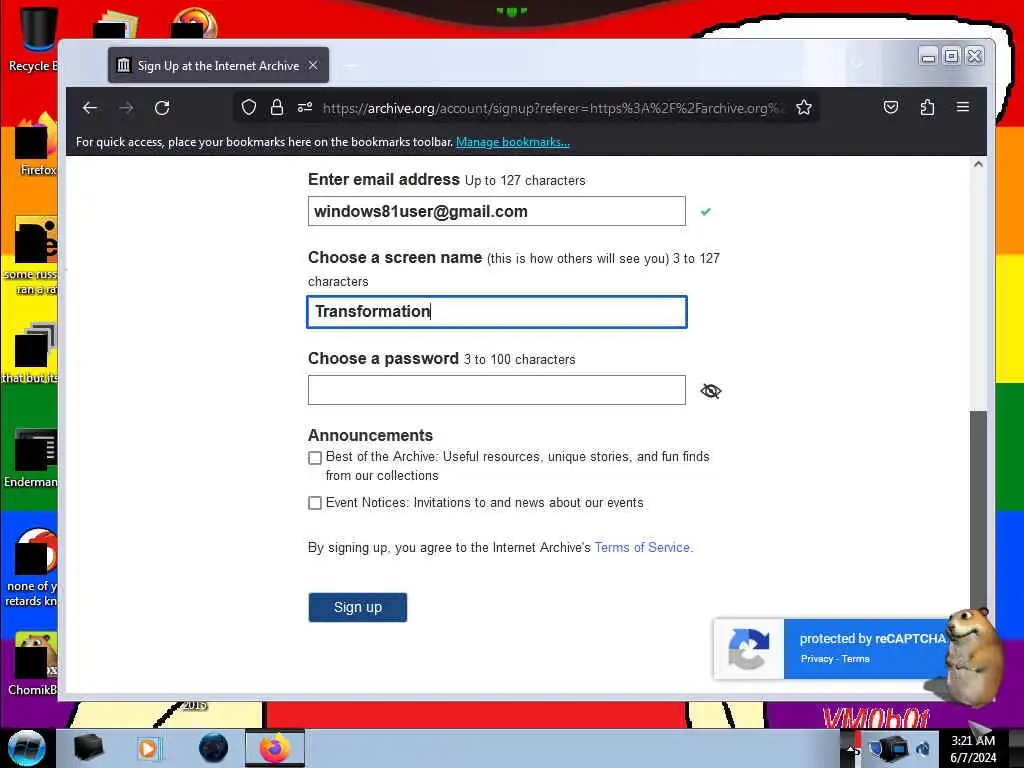
Task: Open the media player taskbar icon
Action: [x=148, y=748]
